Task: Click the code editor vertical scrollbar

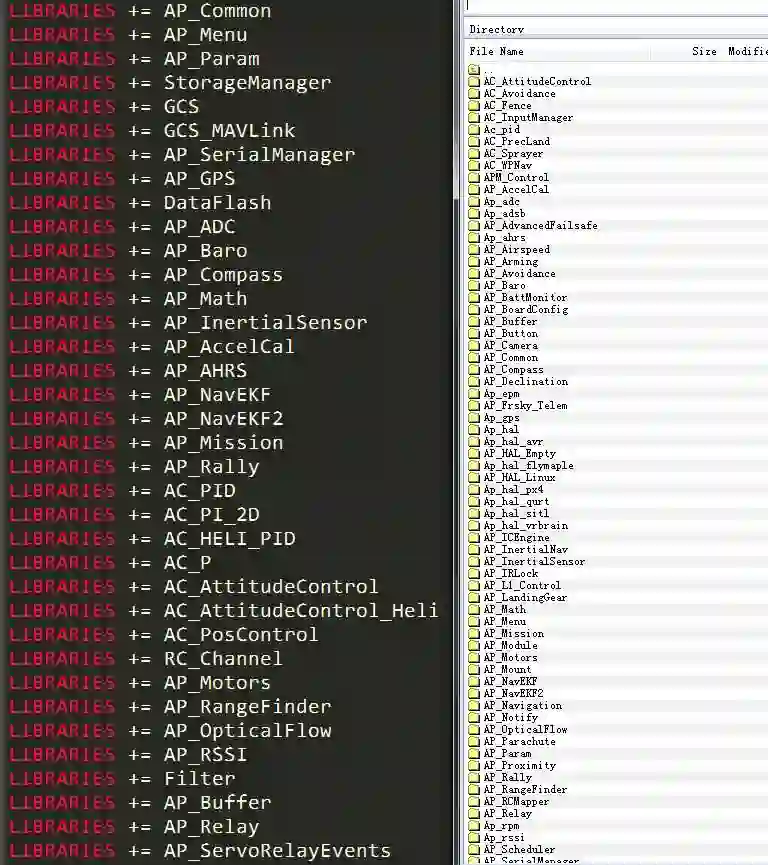Action: click(x=456, y=432)
